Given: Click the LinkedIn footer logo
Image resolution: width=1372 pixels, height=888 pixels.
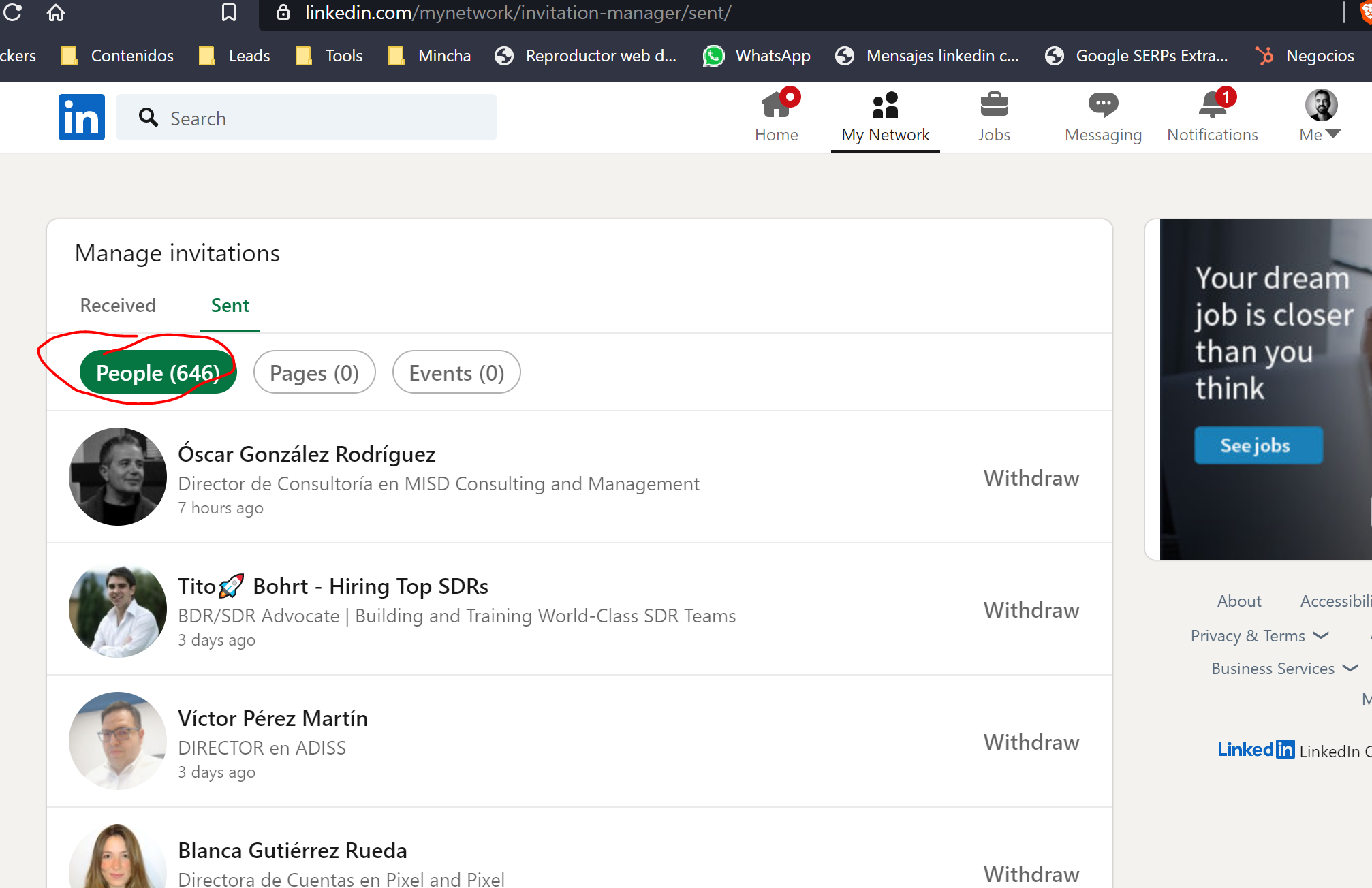Looking at the screenshot, I should pyautogui.click(x=1256, y=750).
